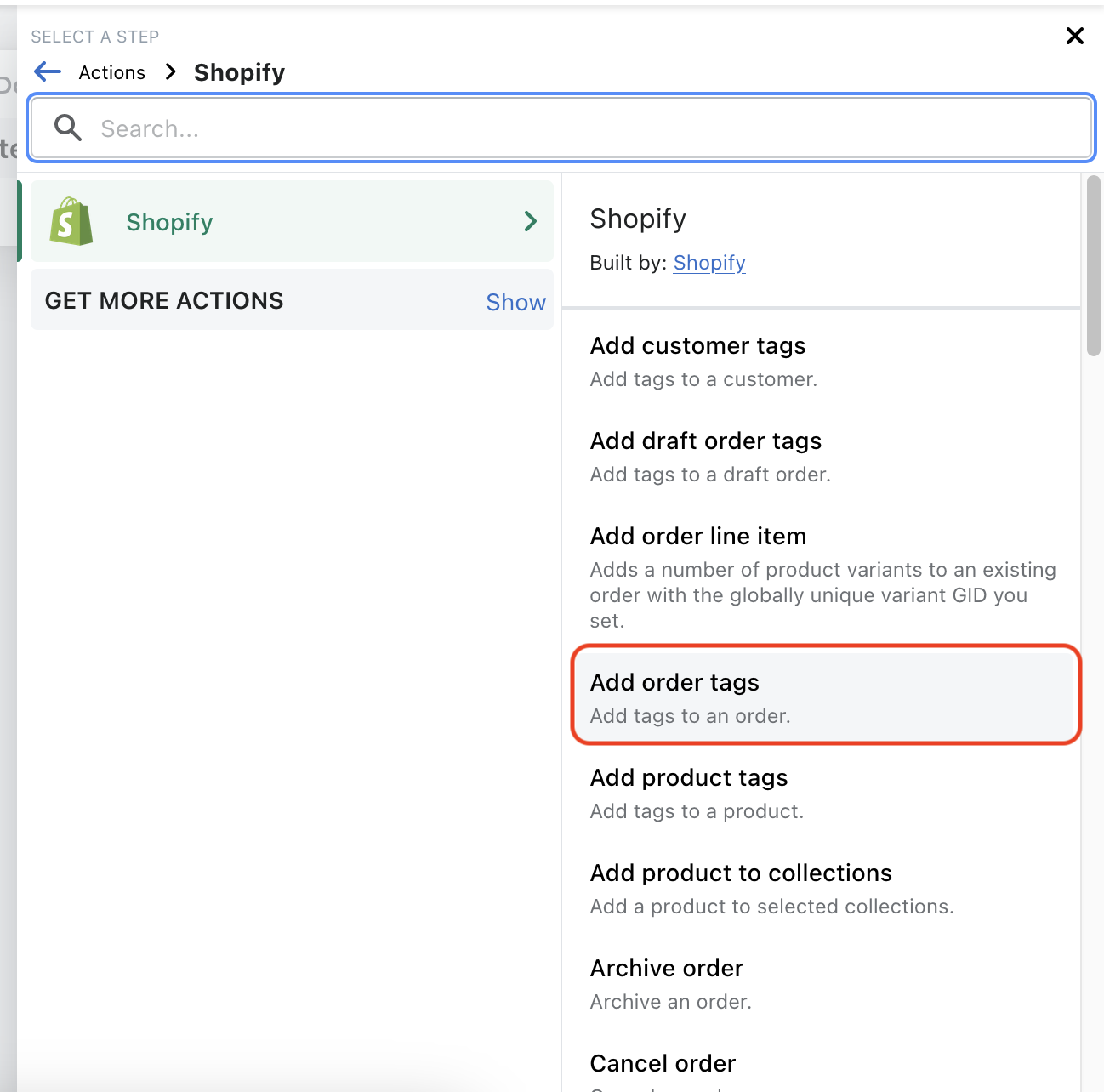Open the Shopify developer link
This screenshot has width=1104, height=1092.
(x=709, y=263)
